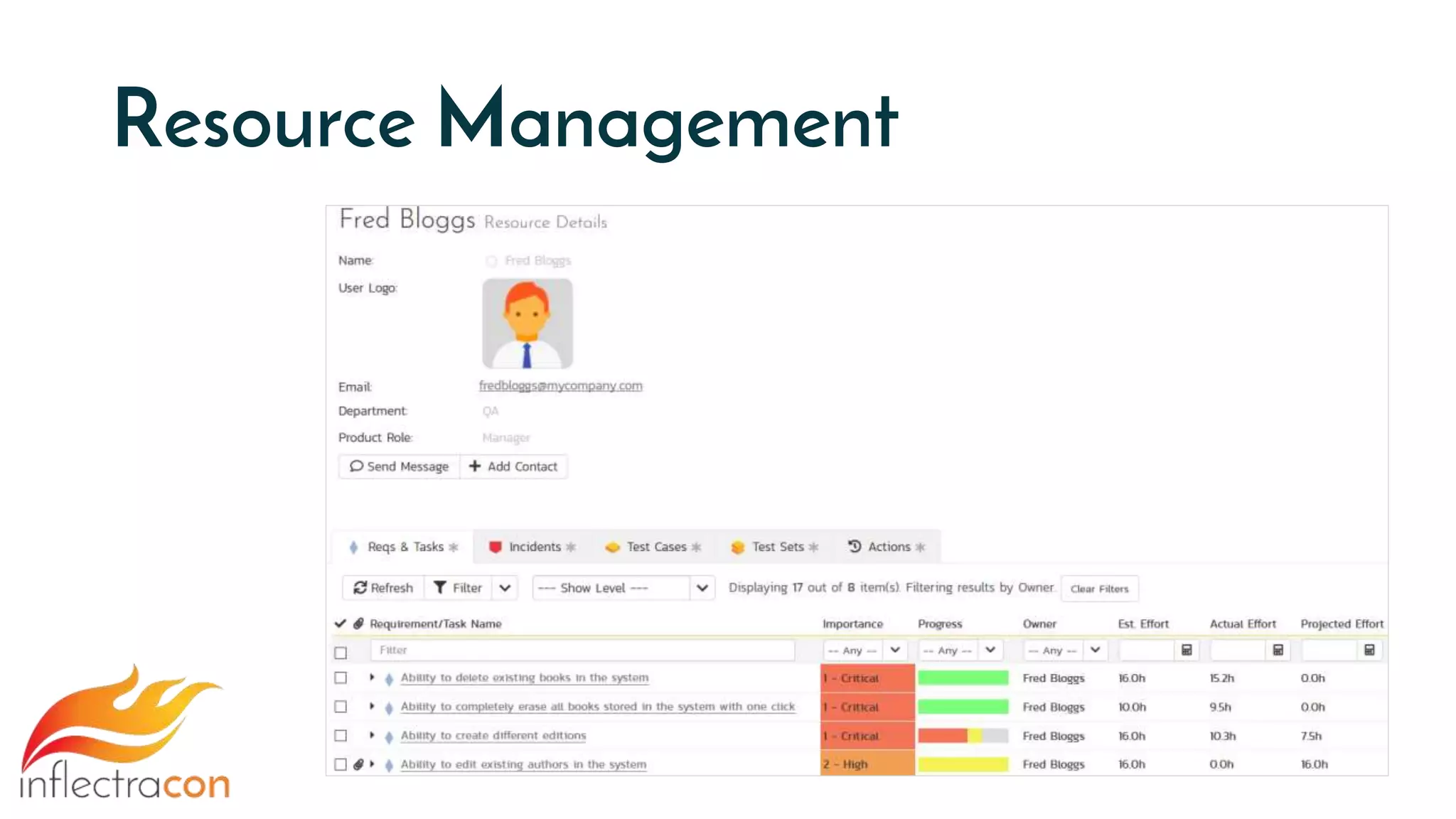Switch to the Incidents tab
The height and width of the screenshot is (819, 1456).
[532, 547]
